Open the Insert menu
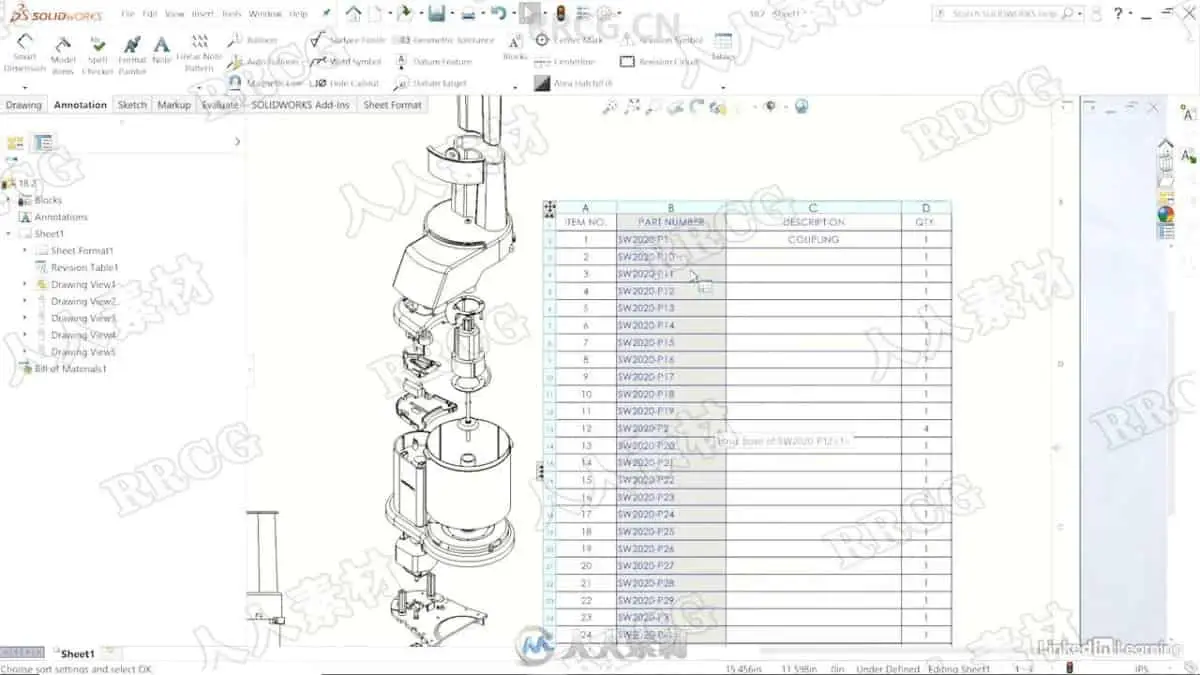Screen dimensions: 1200x675 coord(202,14)
